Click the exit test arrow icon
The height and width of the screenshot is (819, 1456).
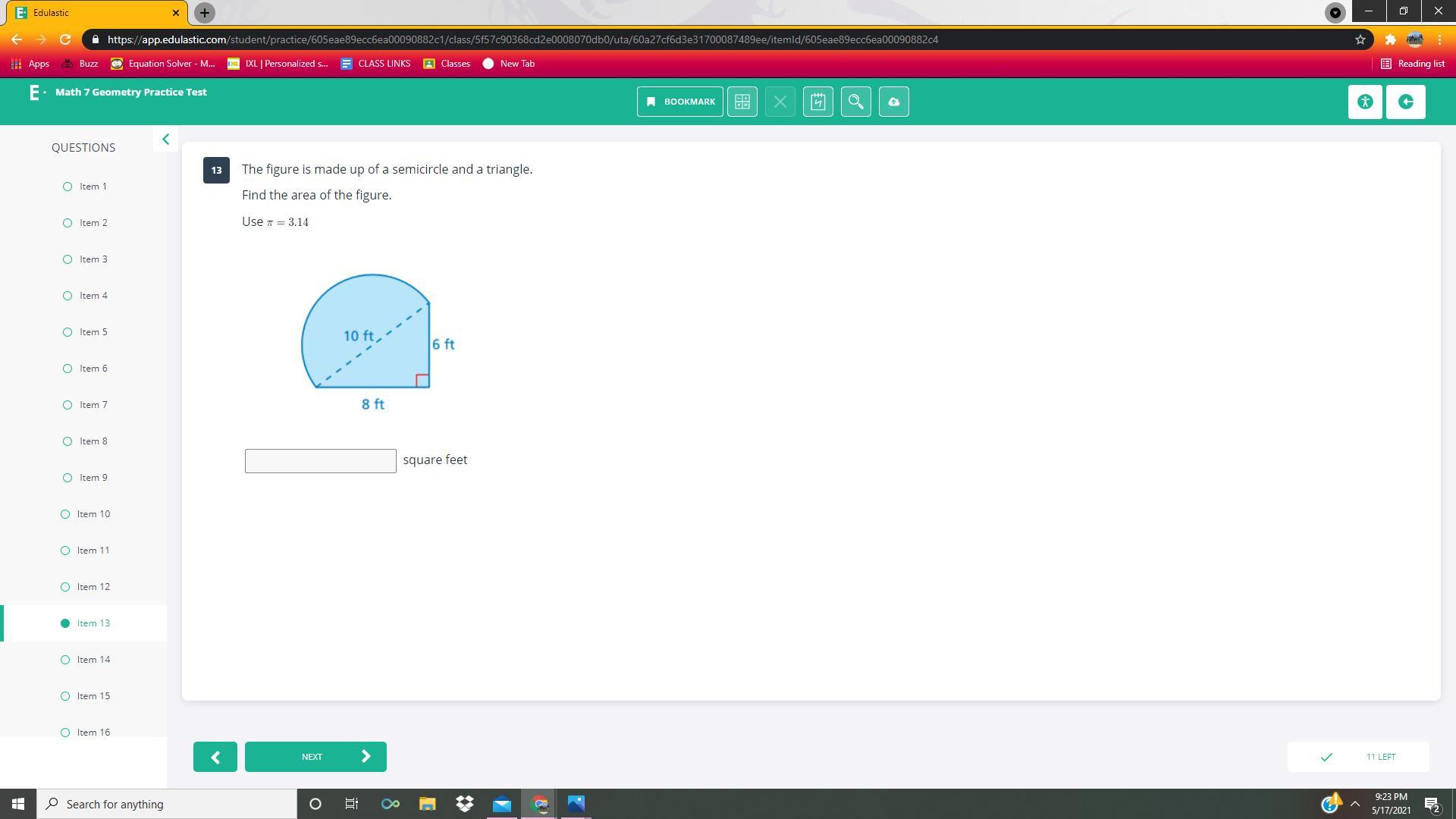(1405, 102)
